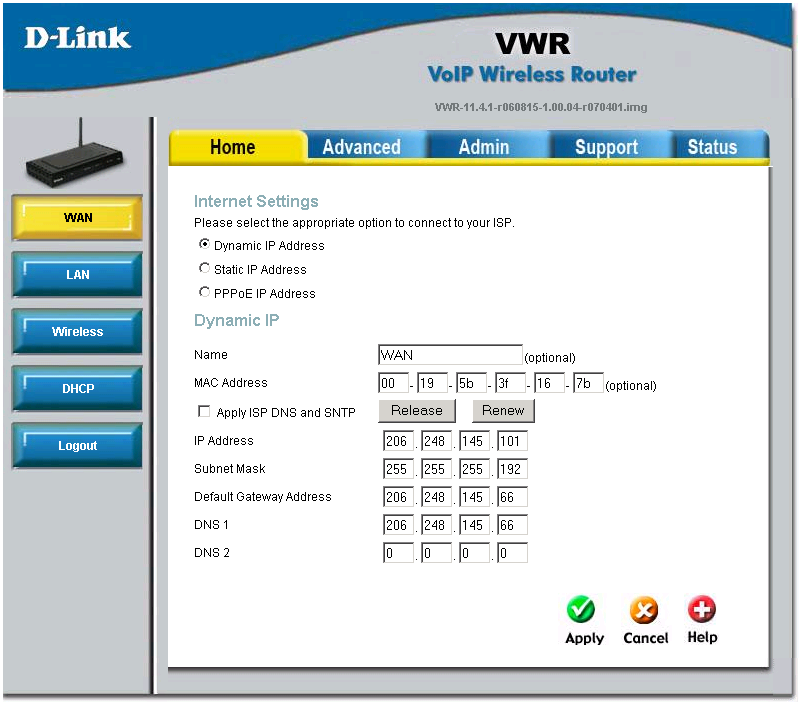The image size is (800, 703).
Task: Click Default Gateway first octet field
Action: 398,497
